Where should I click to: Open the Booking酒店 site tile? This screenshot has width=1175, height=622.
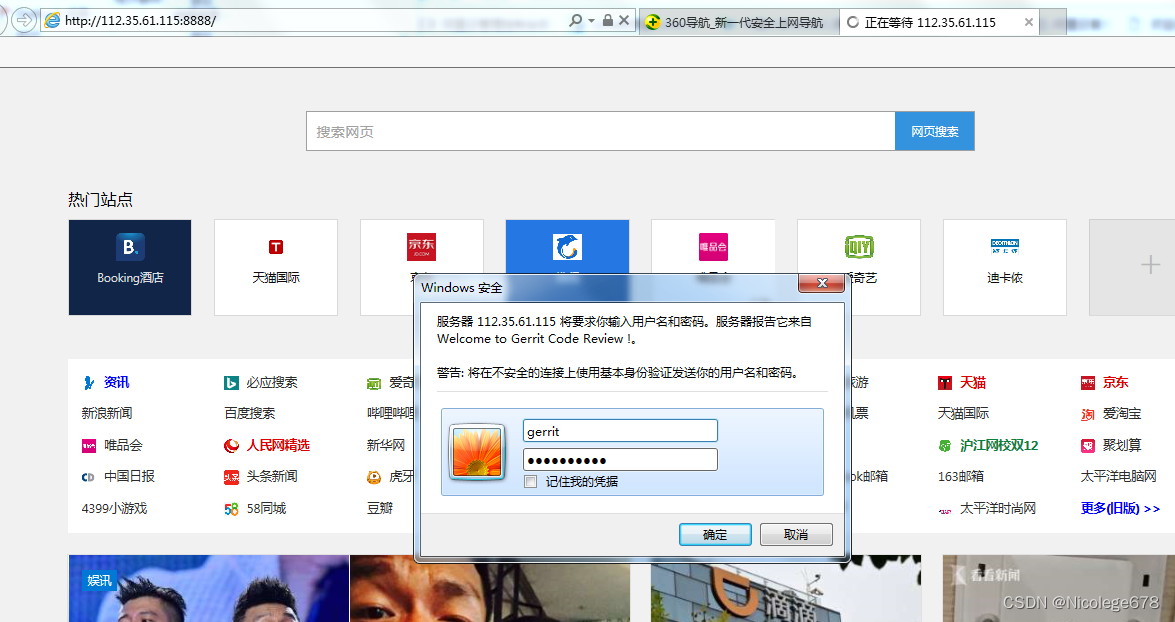pos(130,268)
